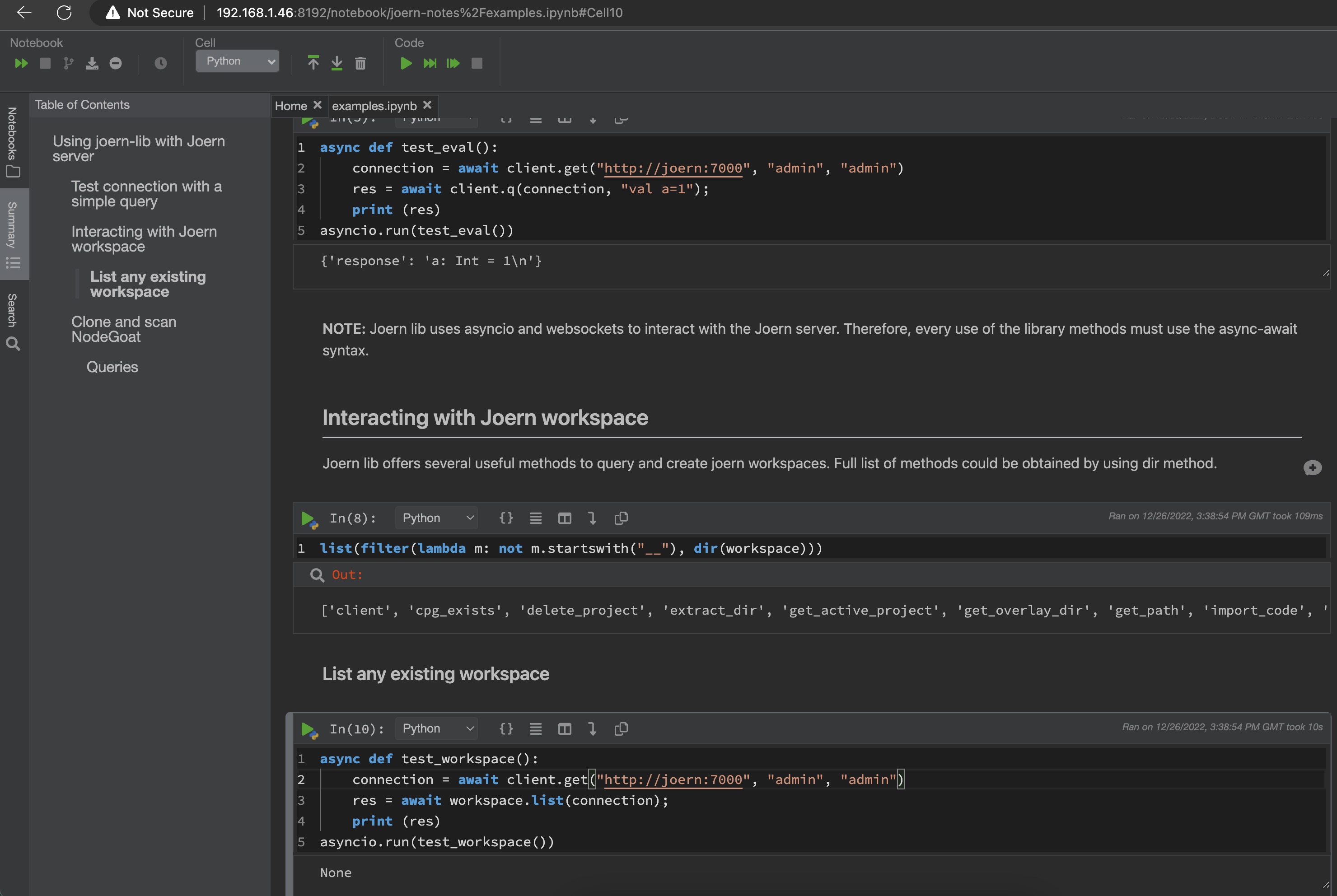
Task: Delete current cell with the trash icon
Action: click(x=360, y=63)
